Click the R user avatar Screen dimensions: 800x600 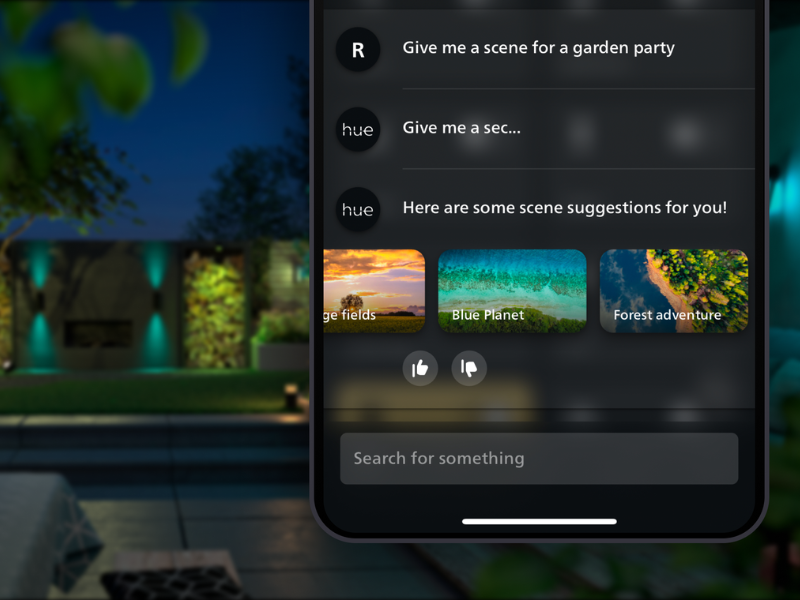[x=358, y=49]
